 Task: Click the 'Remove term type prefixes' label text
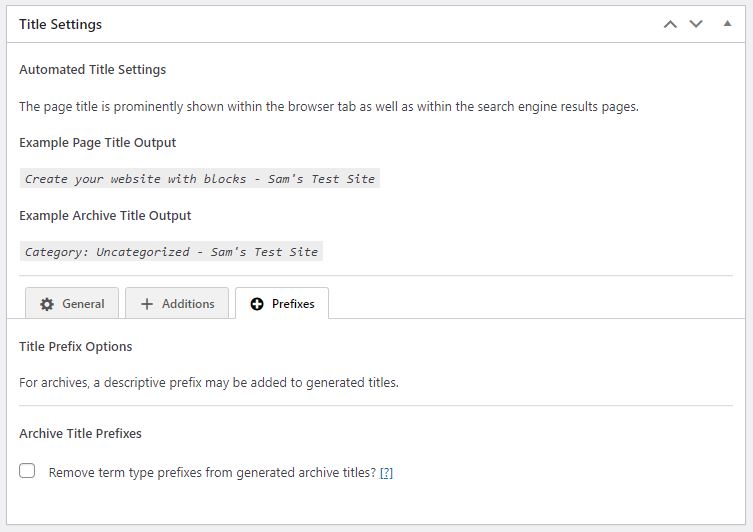coord(212,472)
